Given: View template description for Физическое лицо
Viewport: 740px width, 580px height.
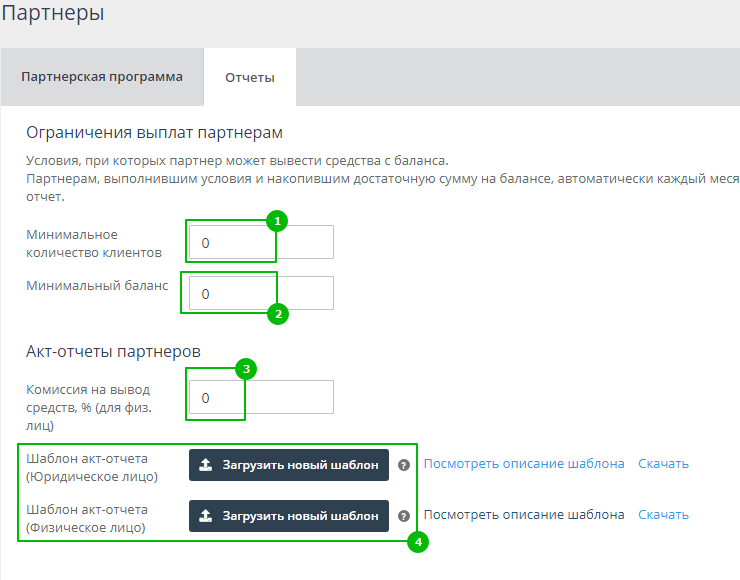Looking at the screenshot, I should point(524,515).
